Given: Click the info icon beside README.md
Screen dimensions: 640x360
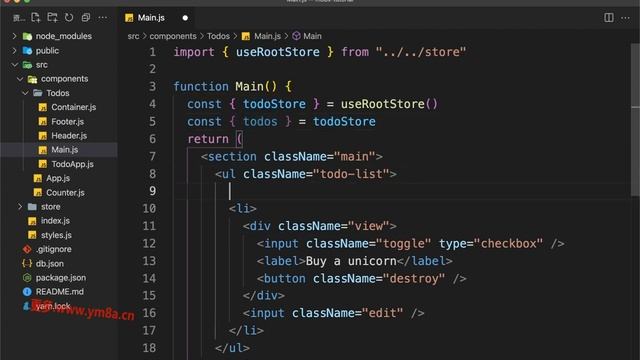Looking at the screenshot, I should point(27,292).
